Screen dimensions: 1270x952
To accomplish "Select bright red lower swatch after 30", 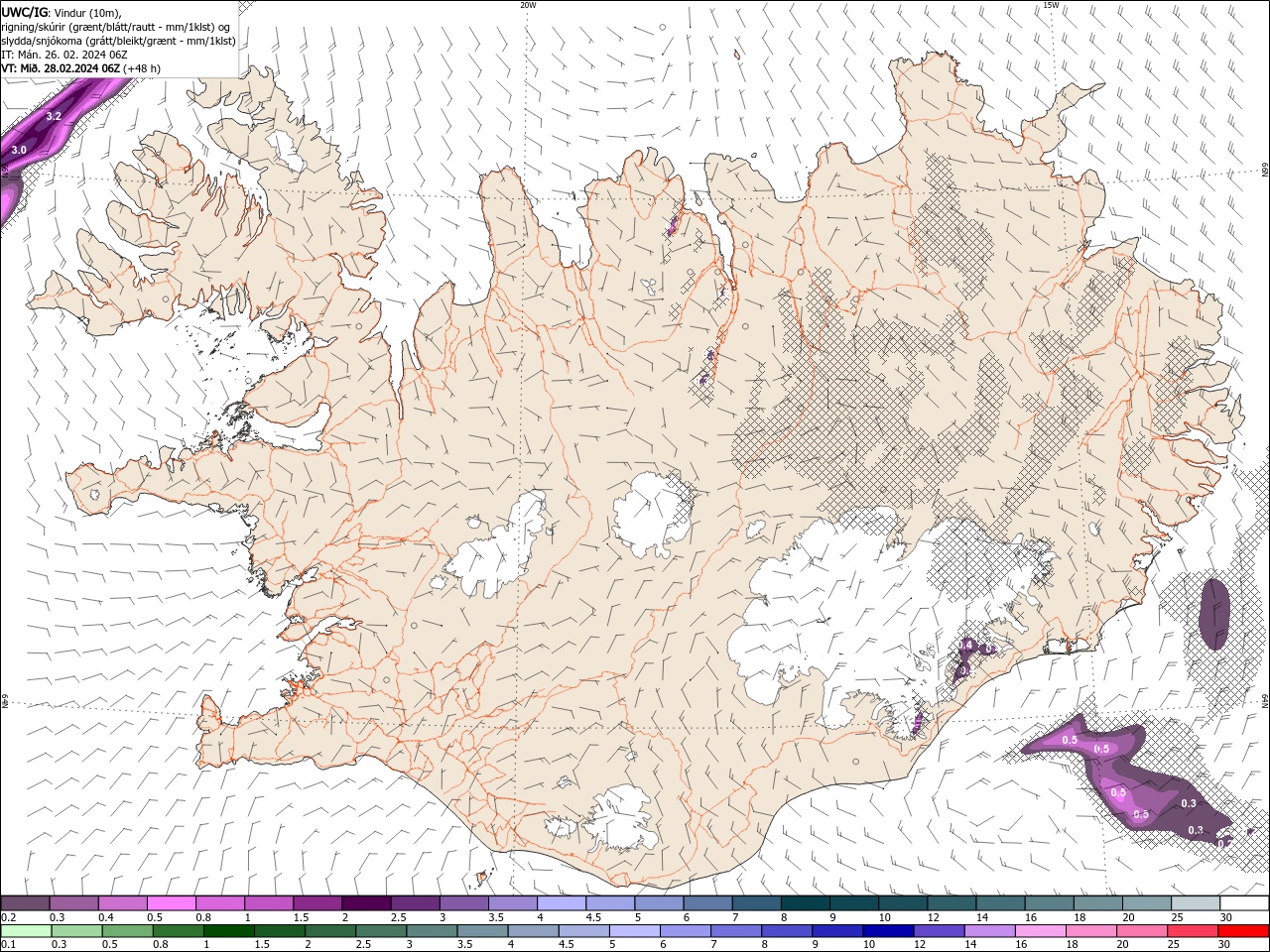I will [x=1244, y=931].
